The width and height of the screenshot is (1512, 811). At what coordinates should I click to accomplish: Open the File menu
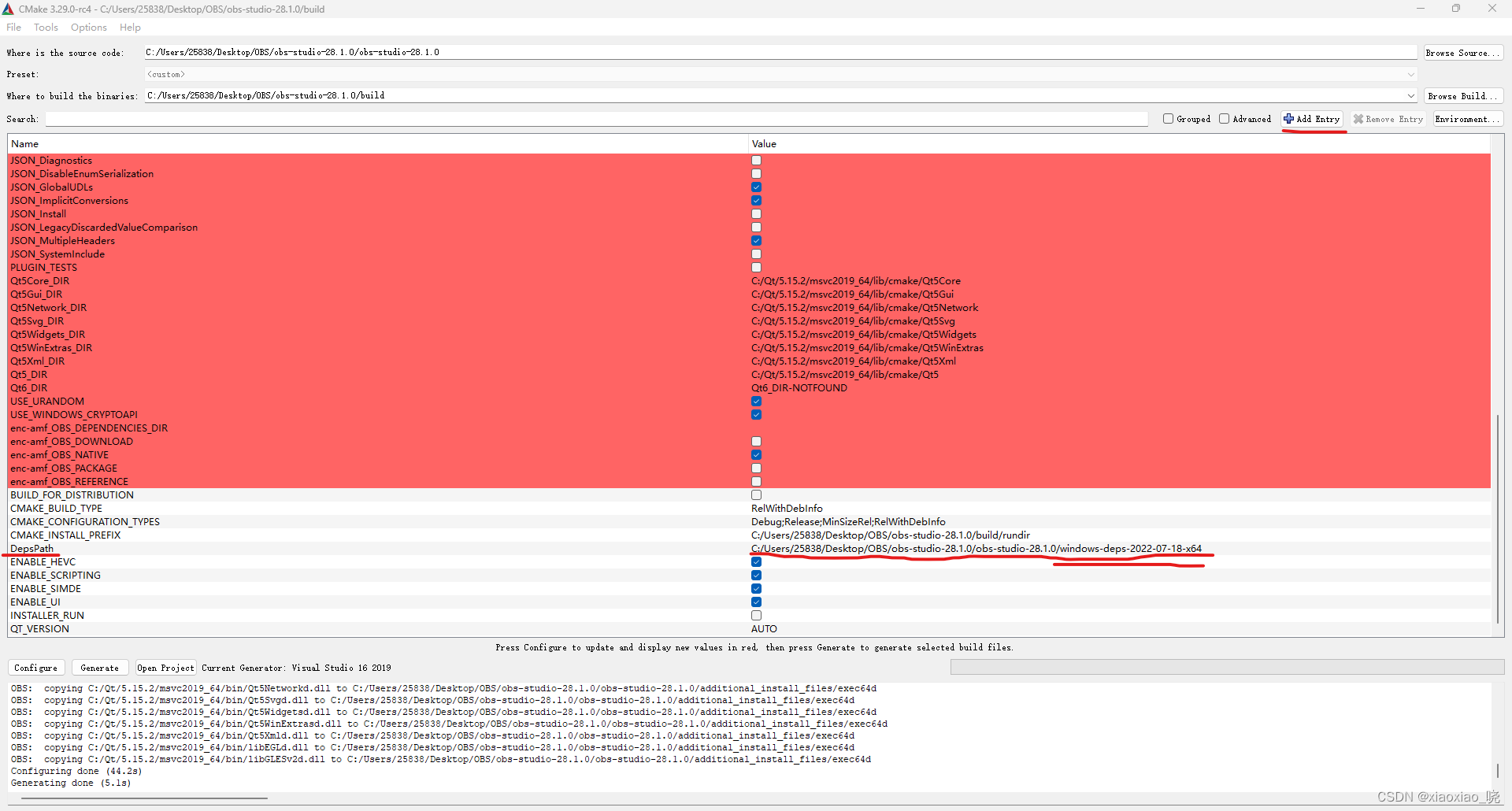tap(14, 28)
